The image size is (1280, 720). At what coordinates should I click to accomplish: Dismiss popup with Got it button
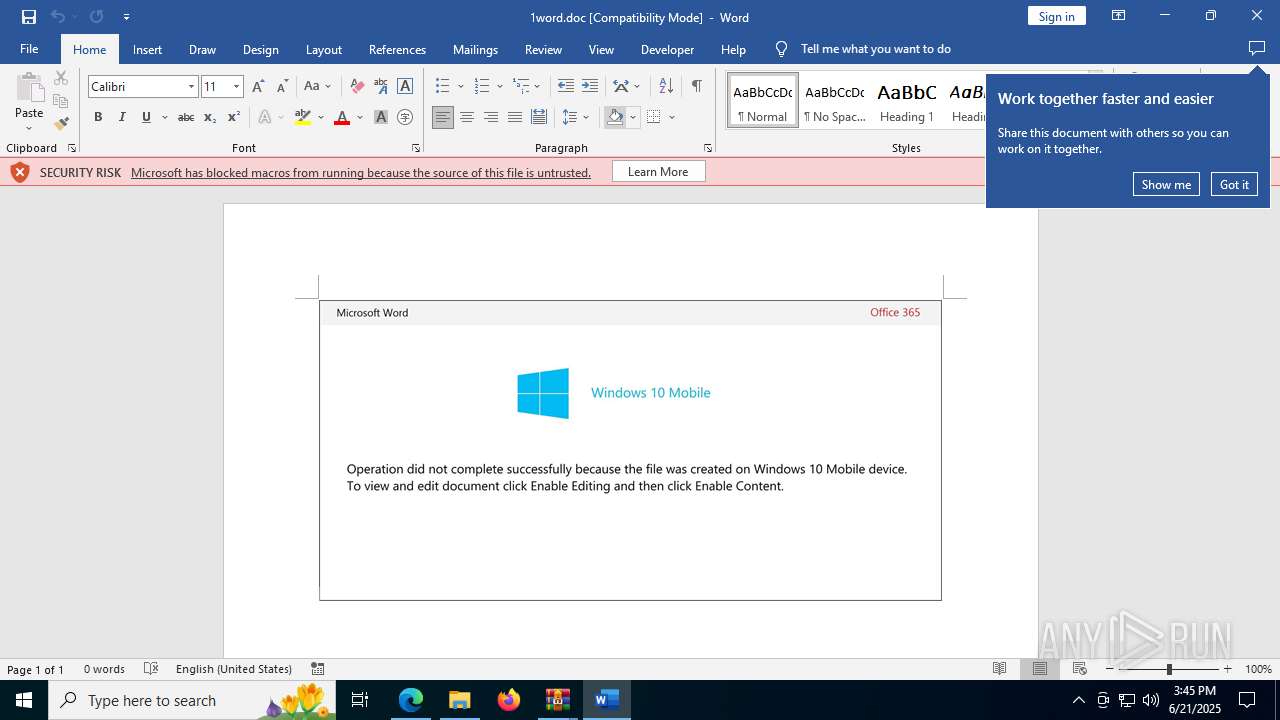[x=1234, y=184]
